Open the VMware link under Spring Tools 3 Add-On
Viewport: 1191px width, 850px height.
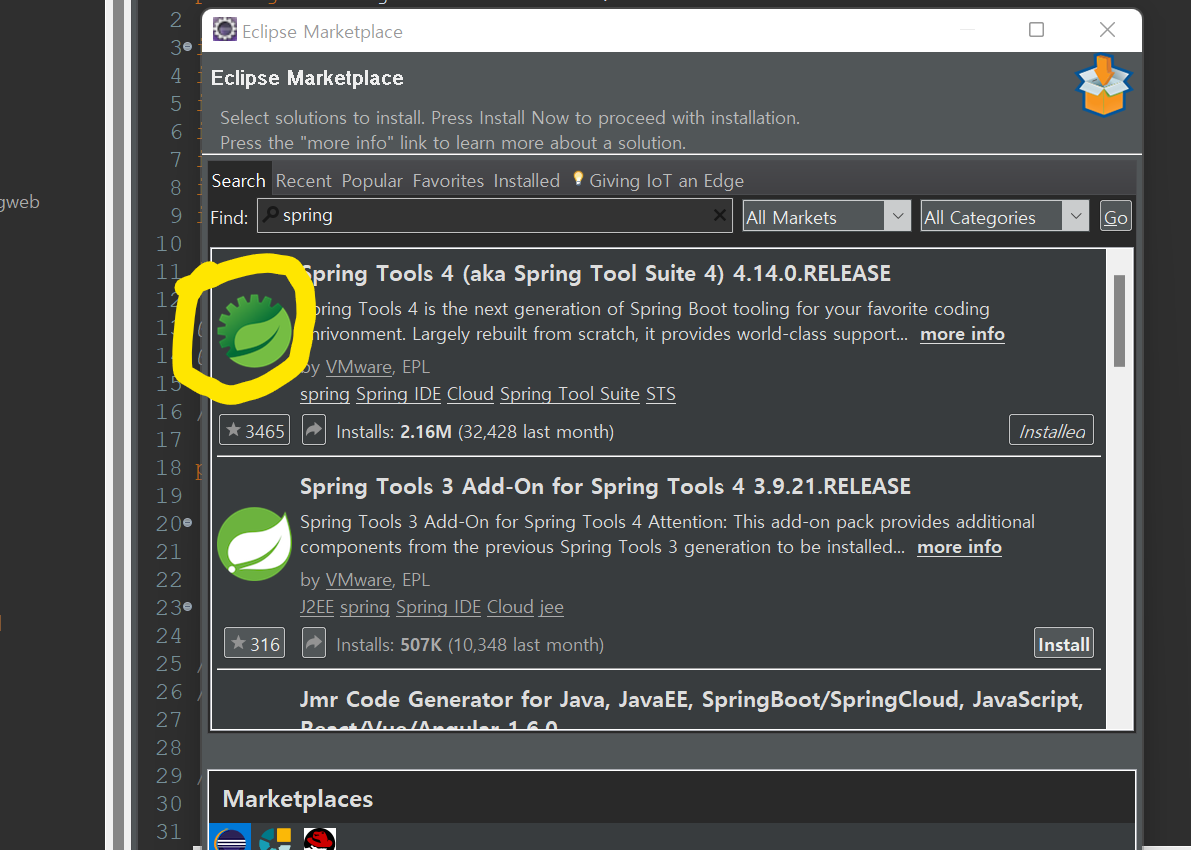tap(359, 580)
